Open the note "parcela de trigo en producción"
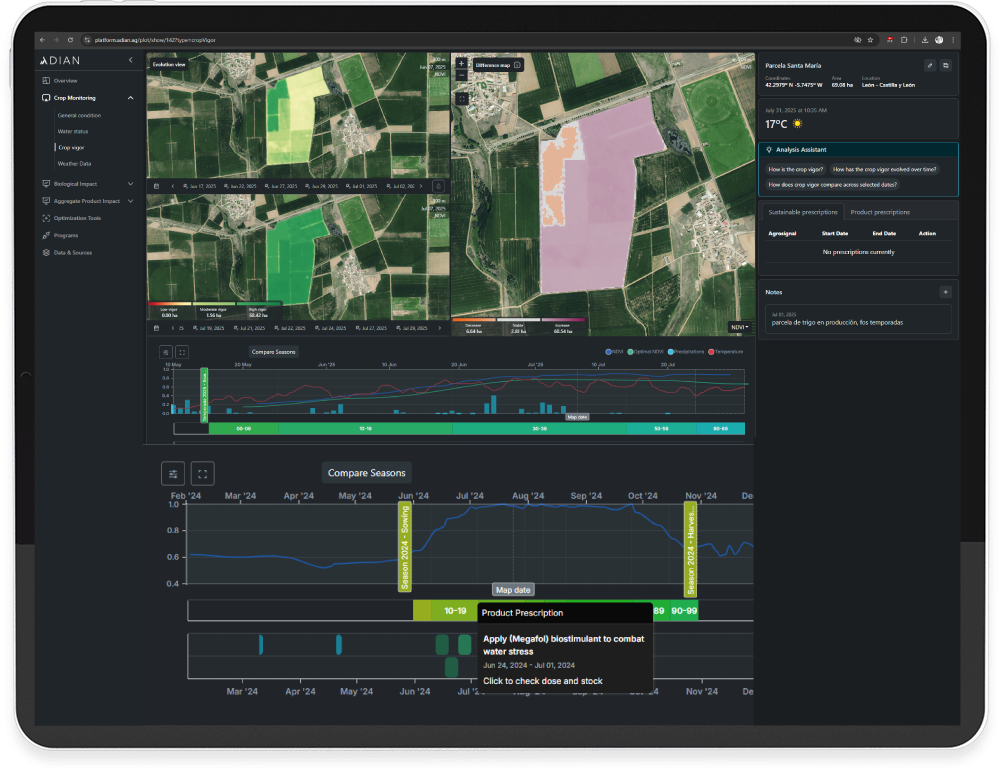 858,319
